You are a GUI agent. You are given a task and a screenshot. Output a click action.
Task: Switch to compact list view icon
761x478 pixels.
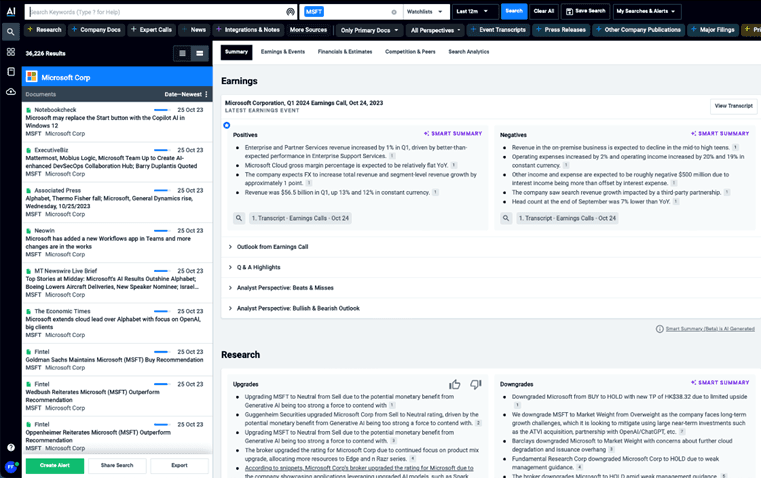(182, 53)
